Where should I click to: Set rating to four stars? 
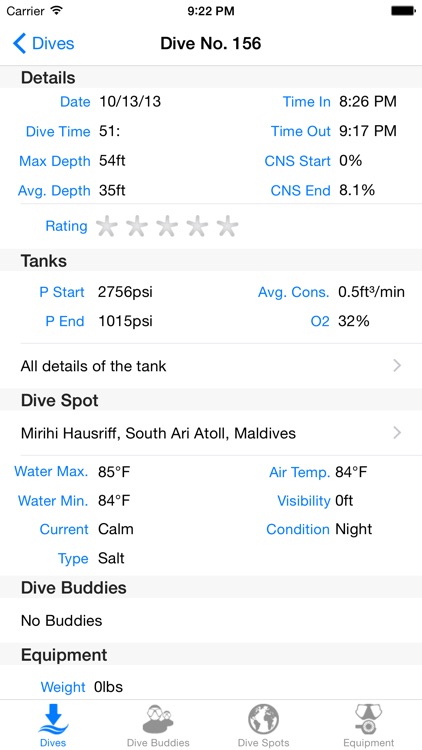tap(197, 226)
